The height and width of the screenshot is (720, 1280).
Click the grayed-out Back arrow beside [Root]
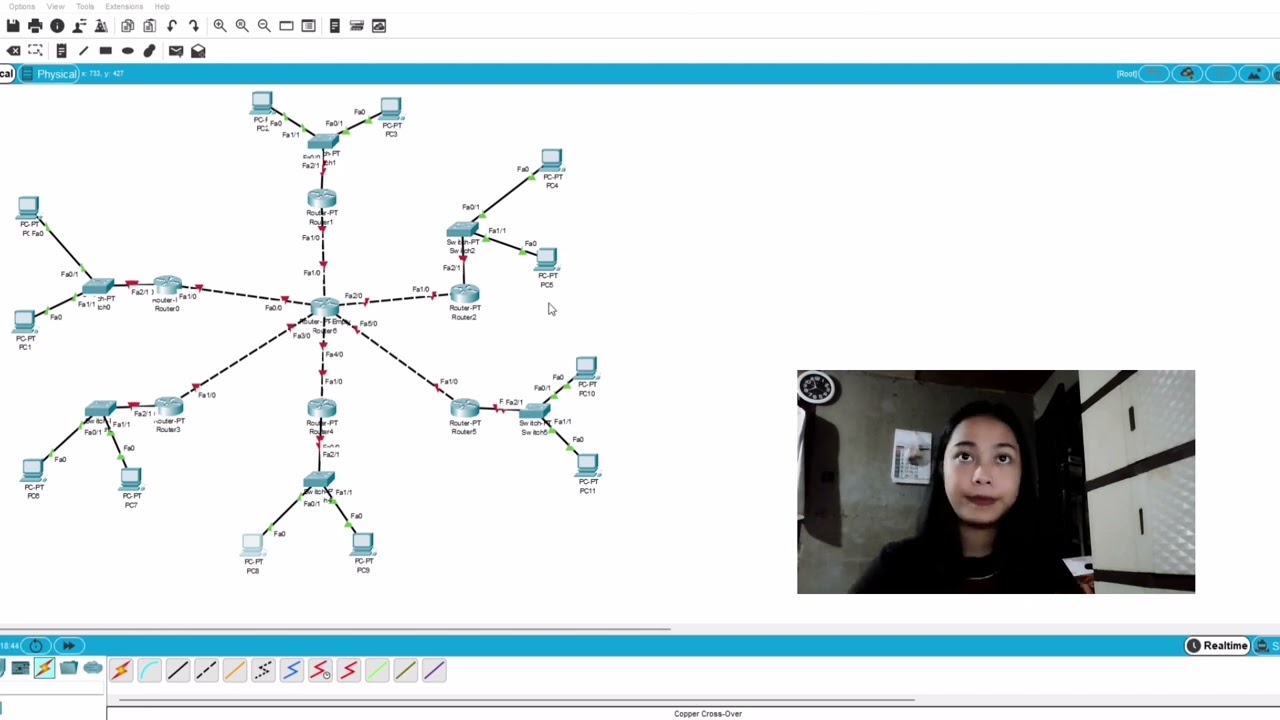(x=1154, y=74)
